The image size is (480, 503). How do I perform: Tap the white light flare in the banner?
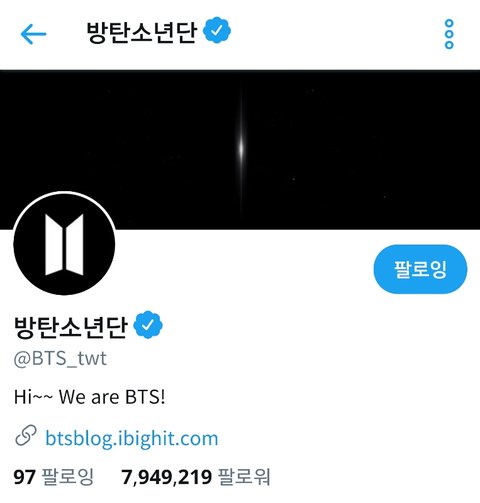click(241, 148)
